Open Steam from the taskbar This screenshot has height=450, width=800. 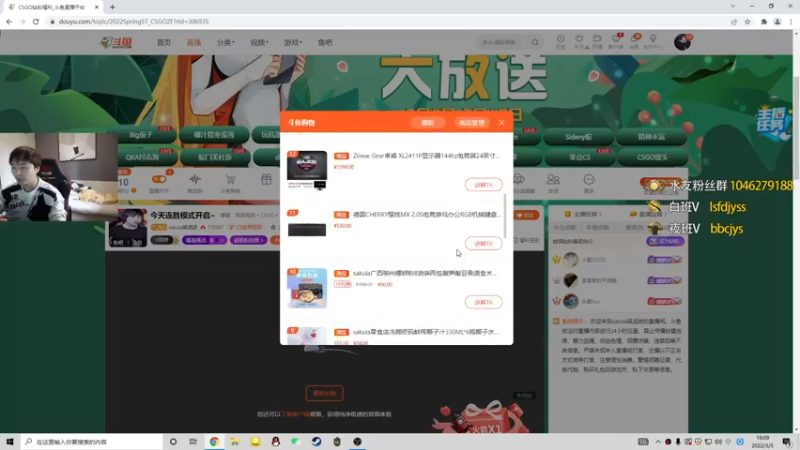316,441
